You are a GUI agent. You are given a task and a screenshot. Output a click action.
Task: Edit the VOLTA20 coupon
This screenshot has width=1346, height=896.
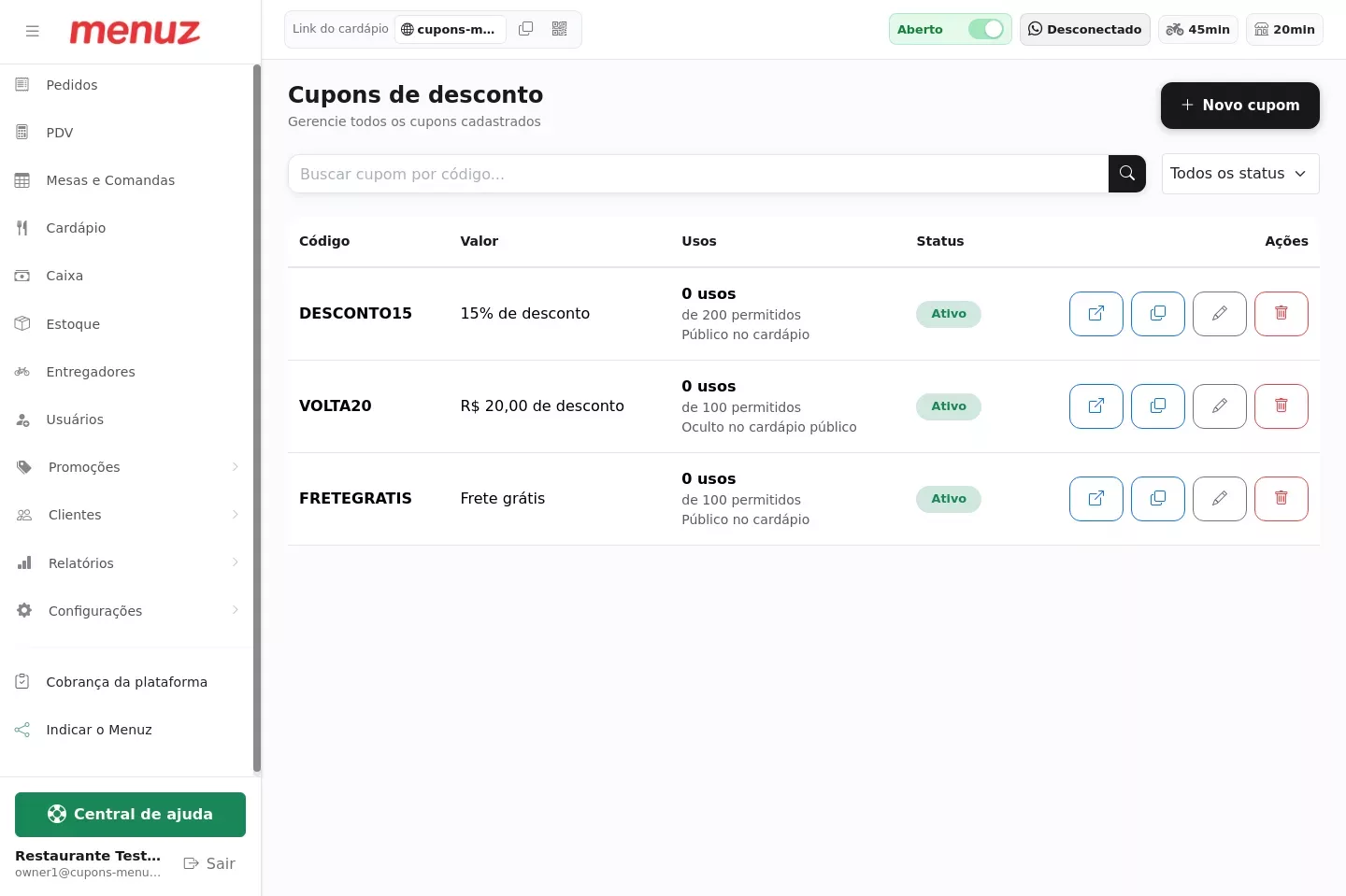point(1220,406)
